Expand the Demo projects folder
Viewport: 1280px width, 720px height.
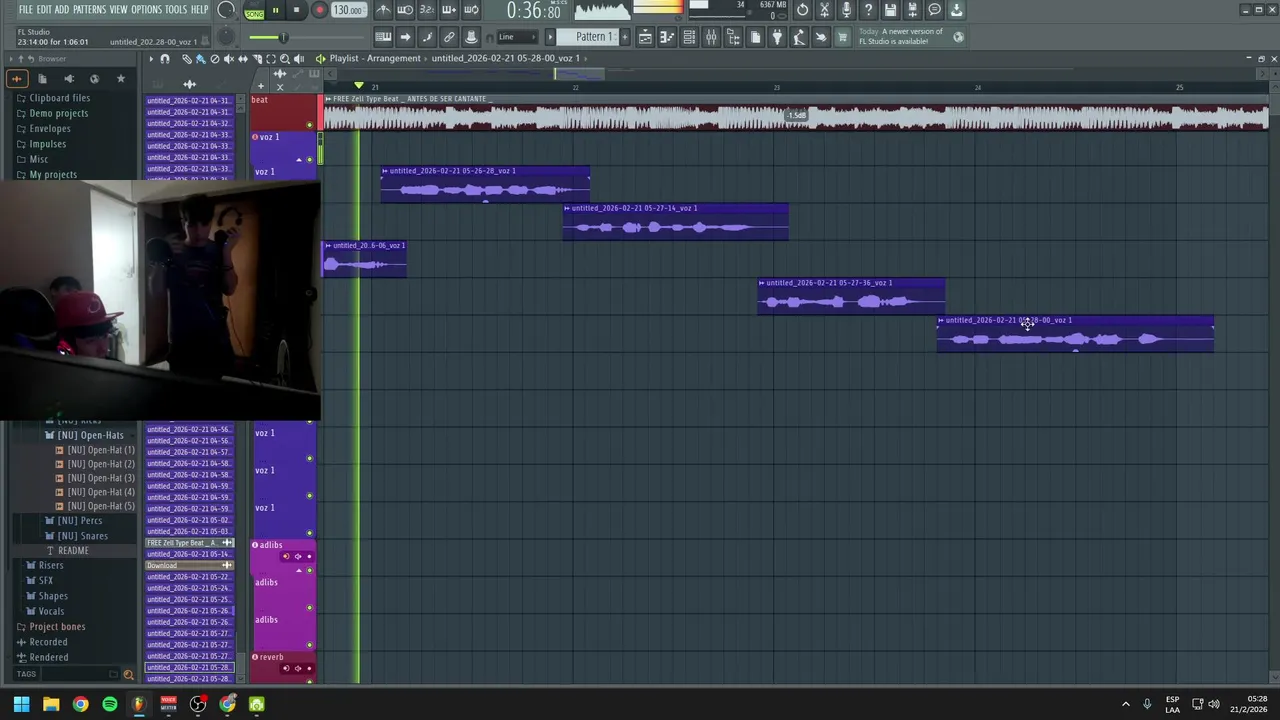coord(59,113)
